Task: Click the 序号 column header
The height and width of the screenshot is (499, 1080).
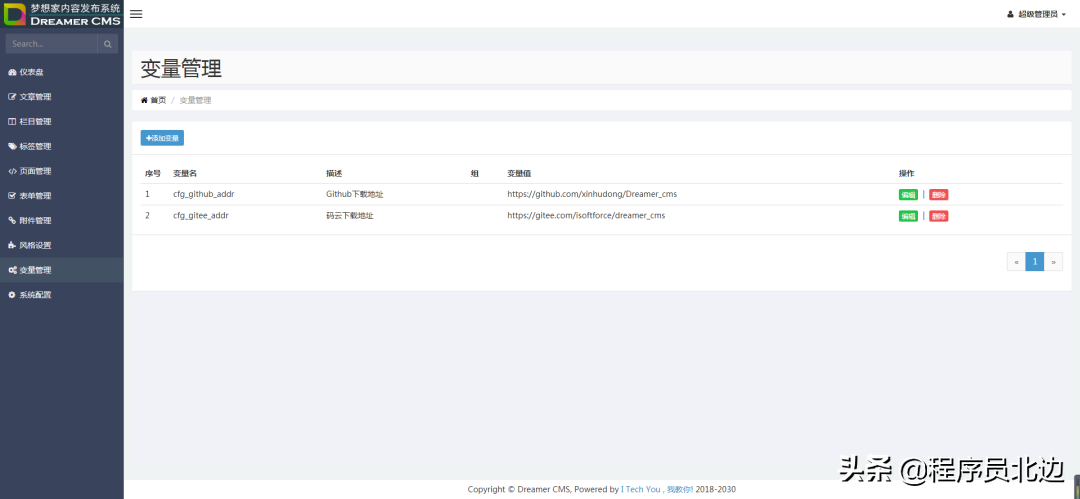Action: (153, 173)
